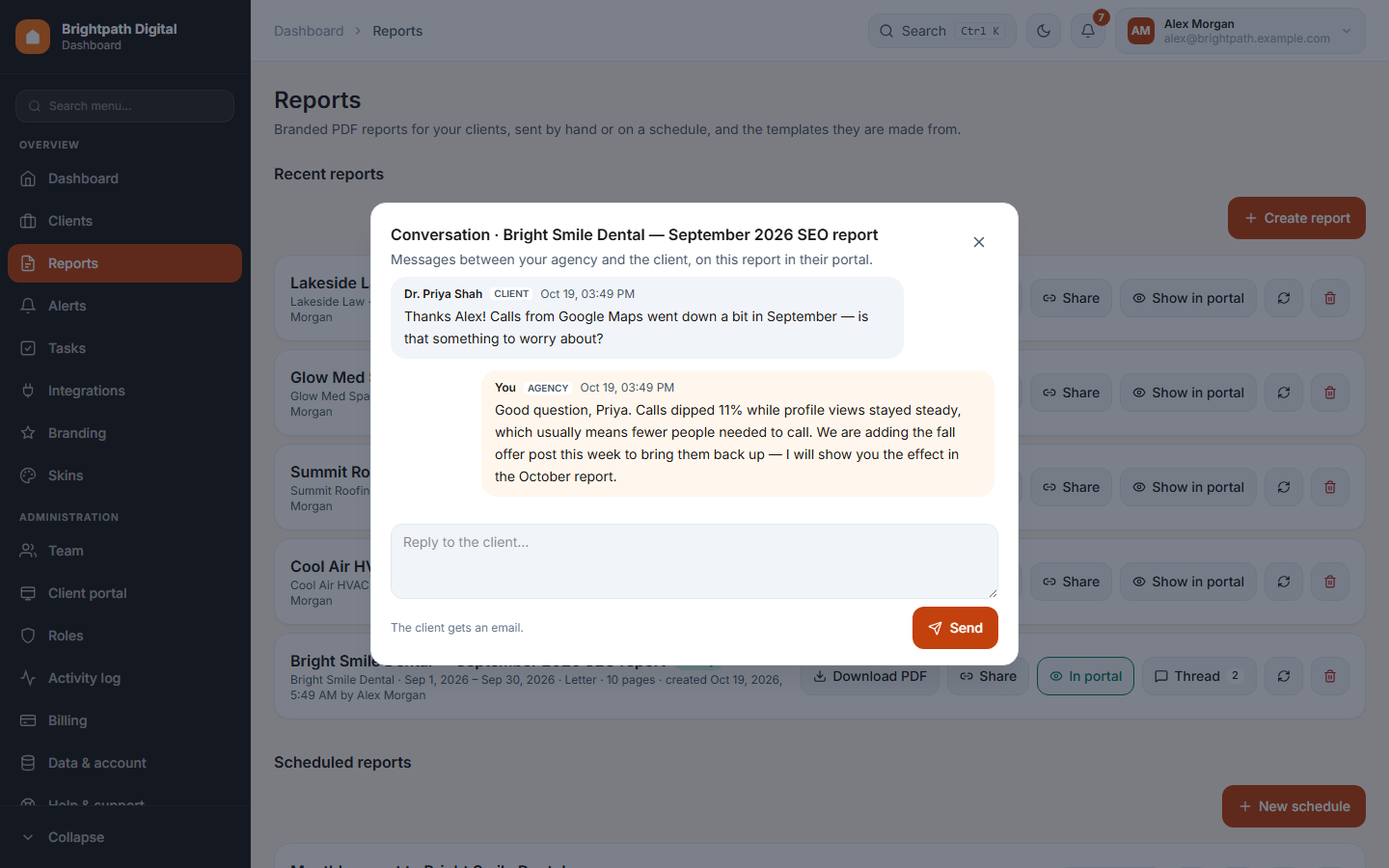
Task: Show the Lakeside report in portal
Action: point(1188,298)
